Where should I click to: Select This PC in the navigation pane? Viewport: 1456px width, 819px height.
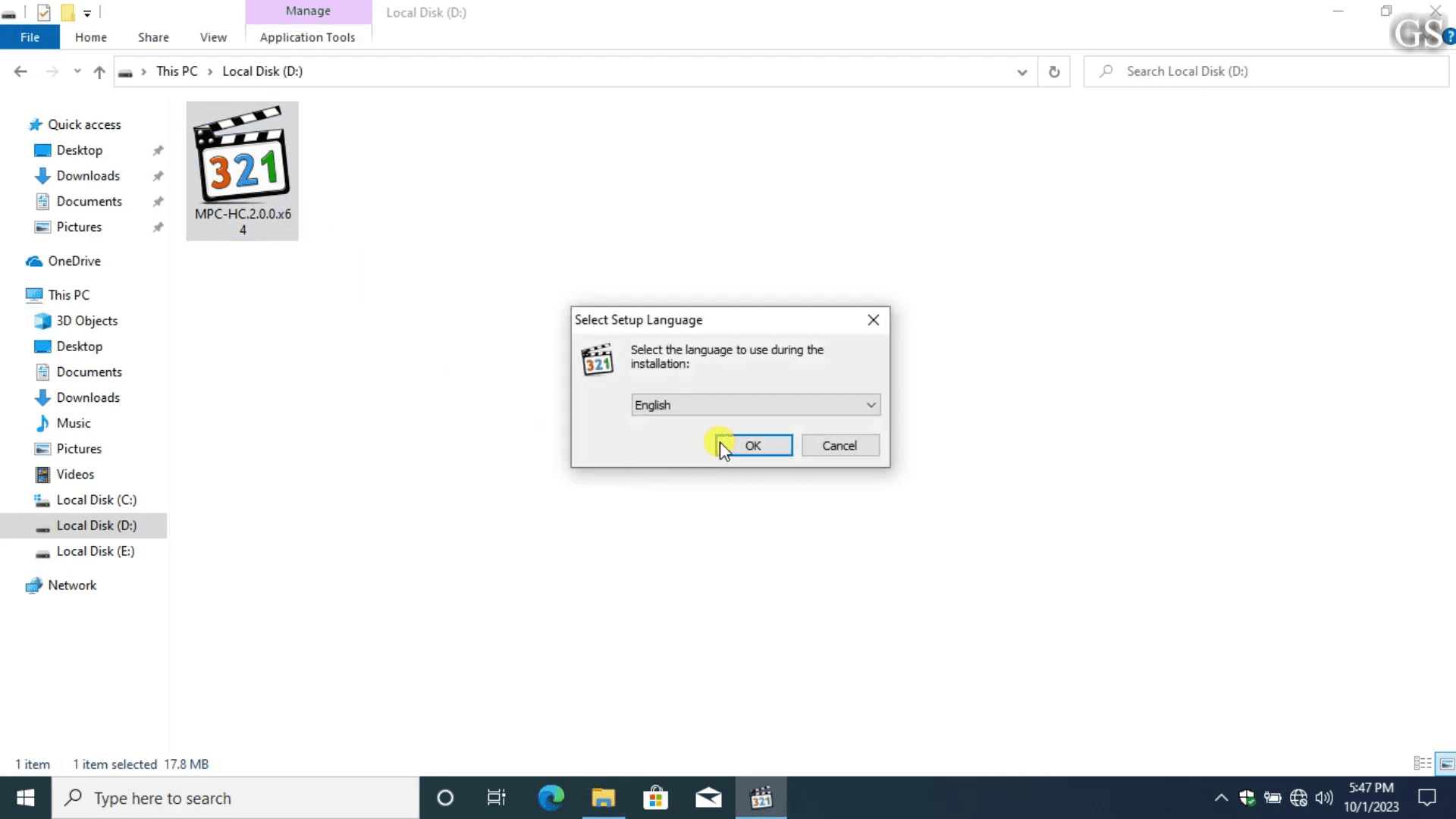click(68, 295)
